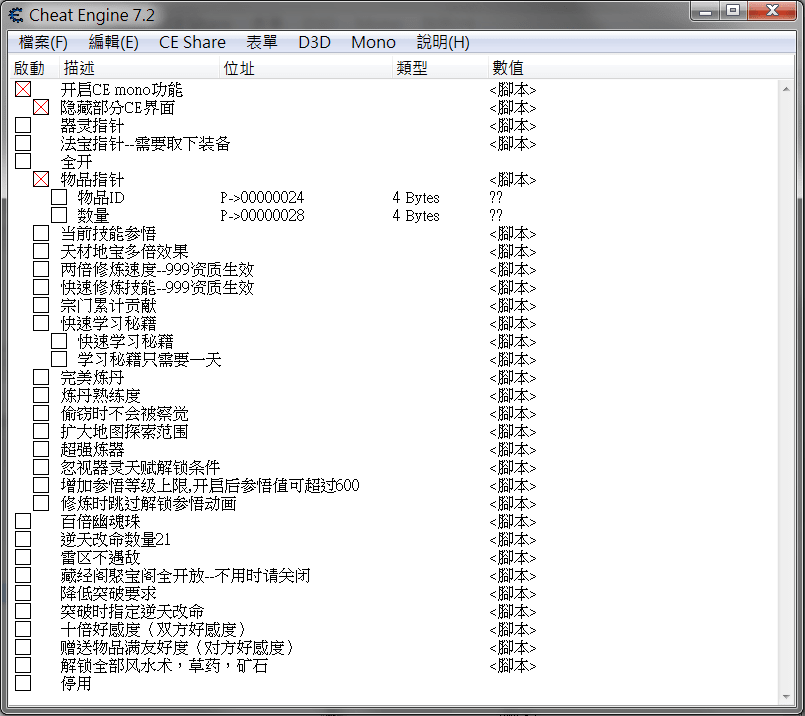Click the Cheat Engine title bar icon

point(16,14)
